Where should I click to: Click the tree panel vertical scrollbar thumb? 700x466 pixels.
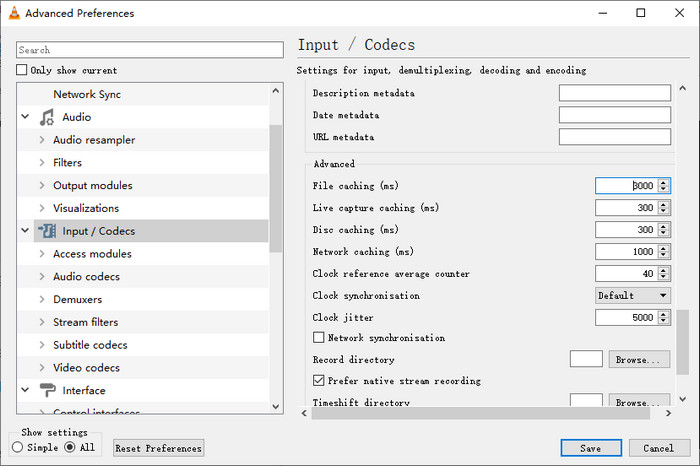(276, 189)
